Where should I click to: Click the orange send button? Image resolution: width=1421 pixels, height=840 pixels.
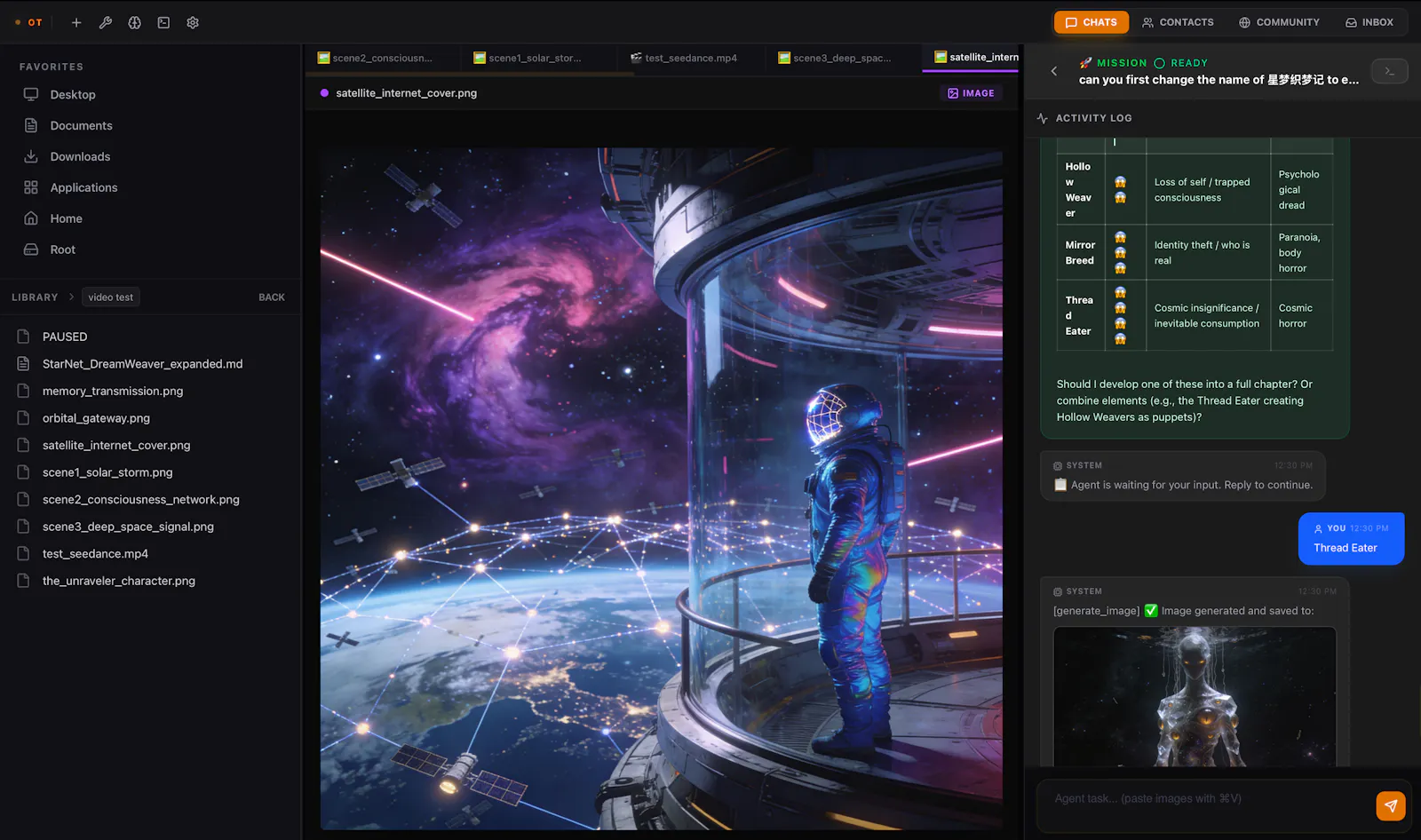(x=1391, y=805)
